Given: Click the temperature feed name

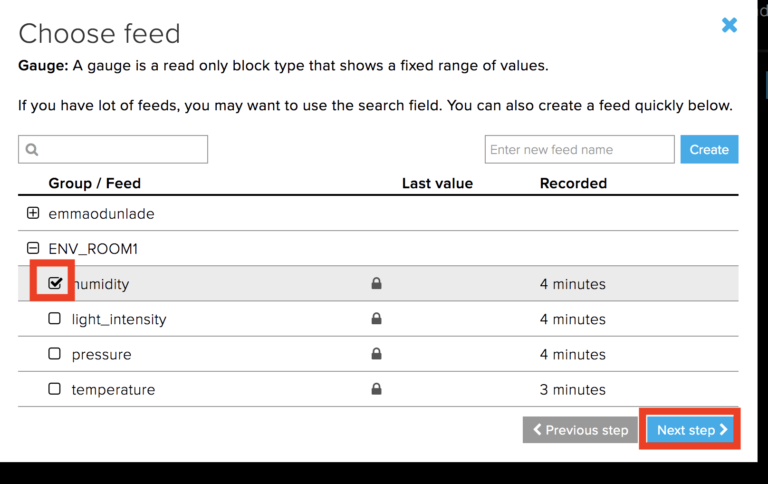Looking at the screenshot, I should (x=113, y=389).
